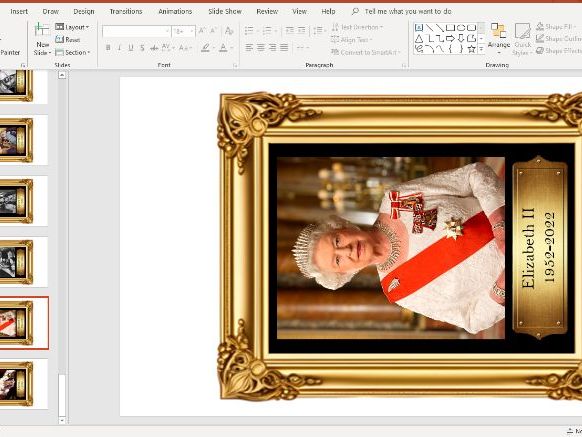
Task: Select the Arc shape
Action: click(430, 49)
